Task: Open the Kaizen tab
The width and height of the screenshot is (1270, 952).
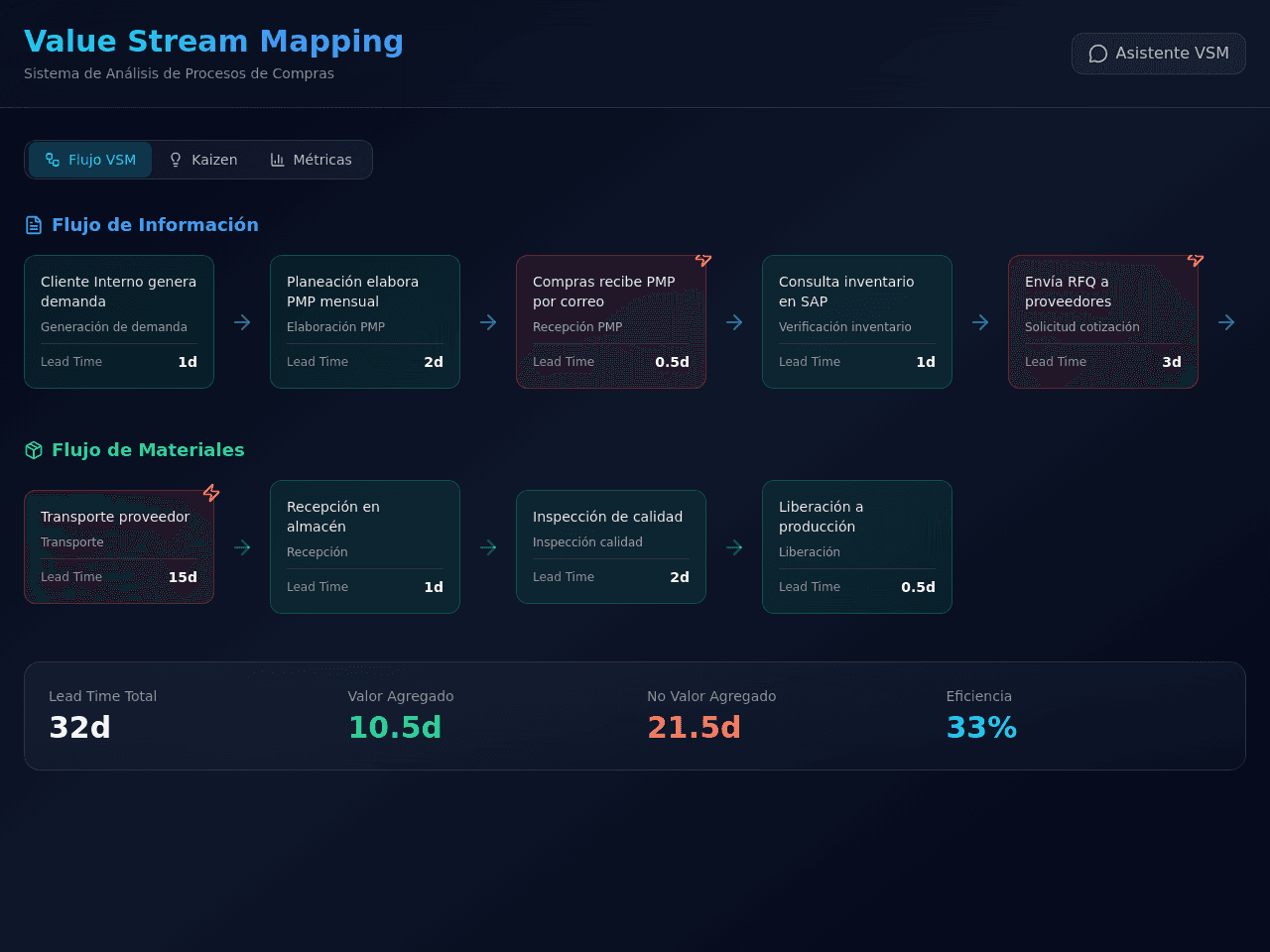Action: (202, 160)
